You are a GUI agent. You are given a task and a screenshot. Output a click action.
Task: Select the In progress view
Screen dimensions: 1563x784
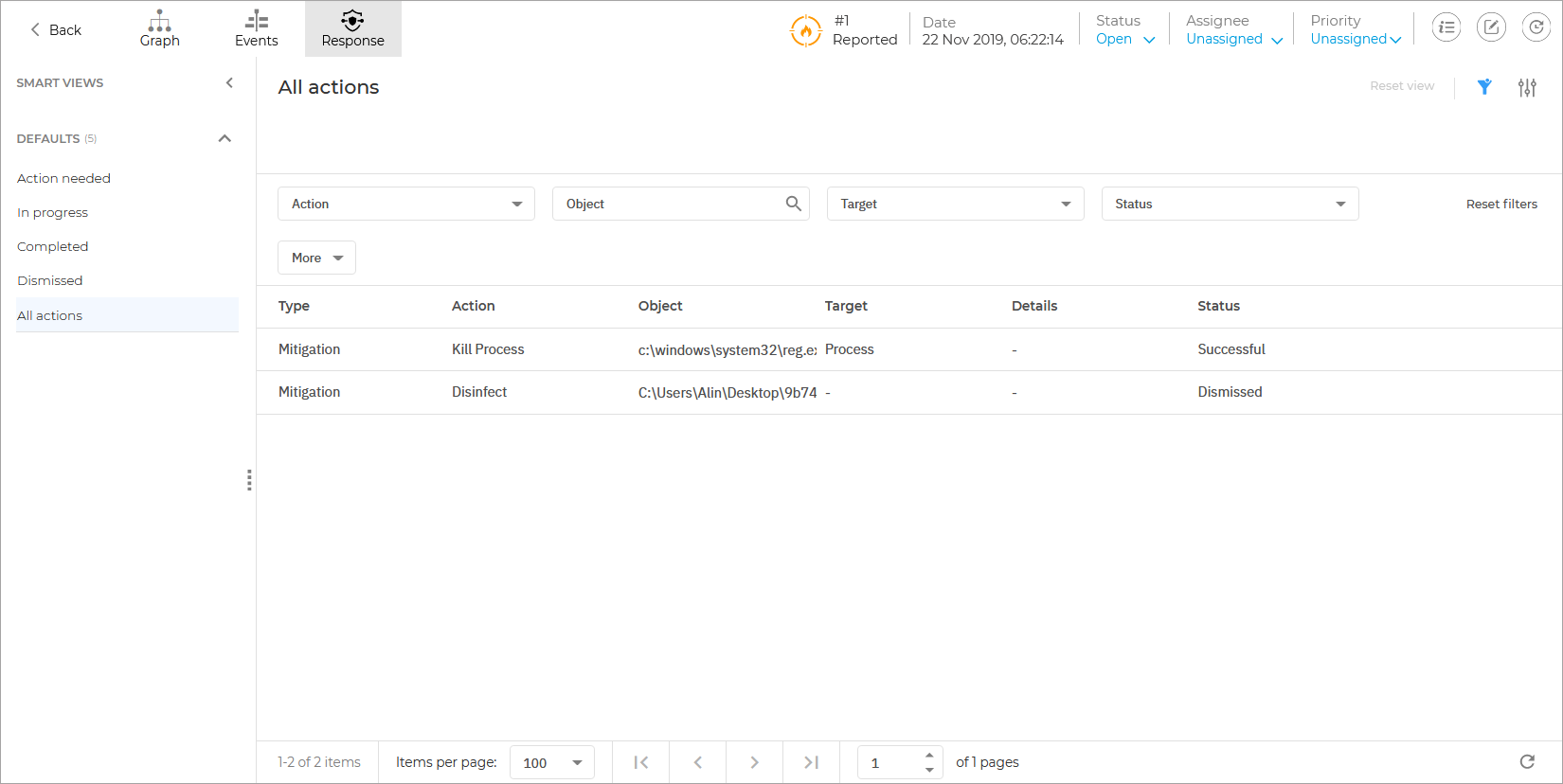tap(52, 212)
